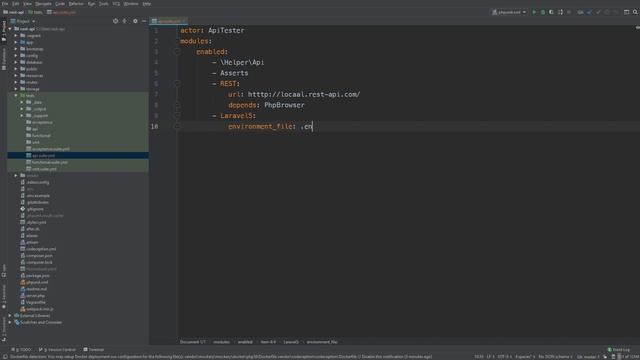Open the VCS menu
This screenshot has height=360, width=640.
(x=116, y=4)
